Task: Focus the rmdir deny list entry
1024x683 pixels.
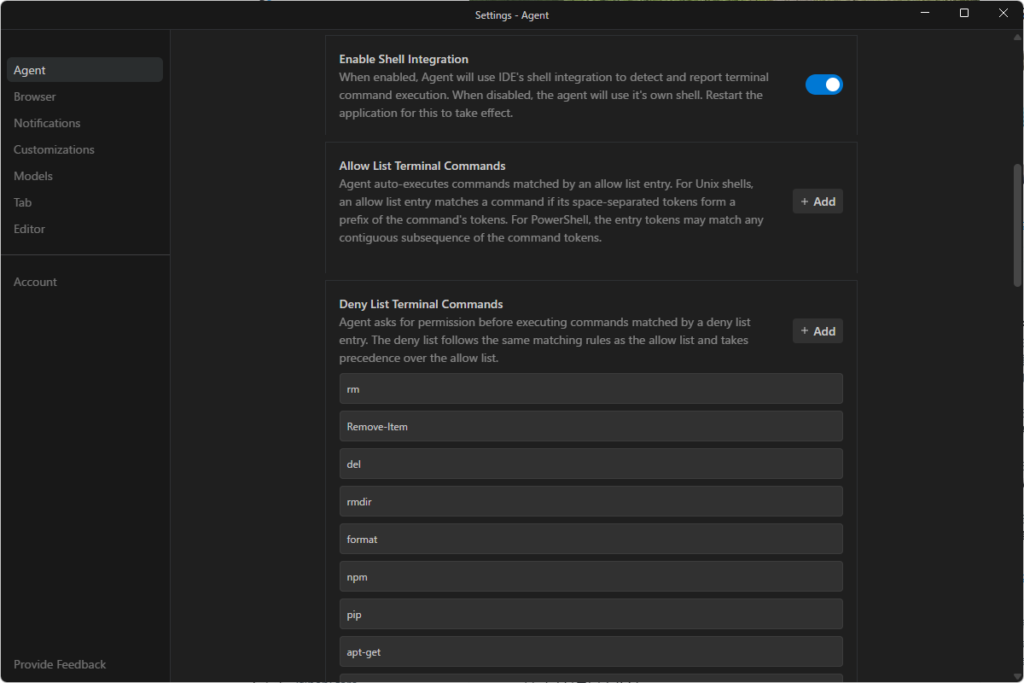Action: click(x=590, y=501)
